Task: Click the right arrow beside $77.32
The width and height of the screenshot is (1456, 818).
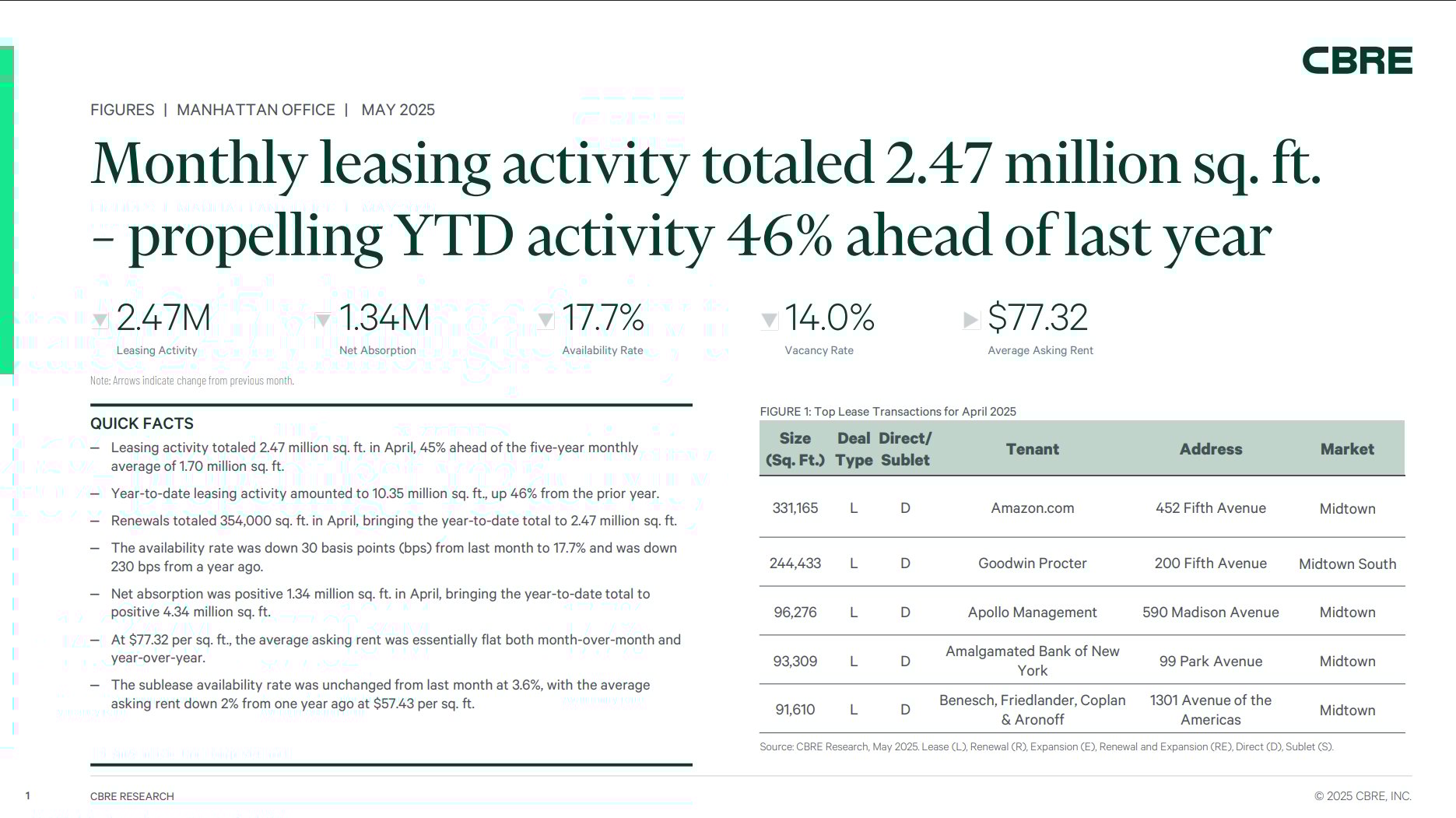Action: (971, 320)
